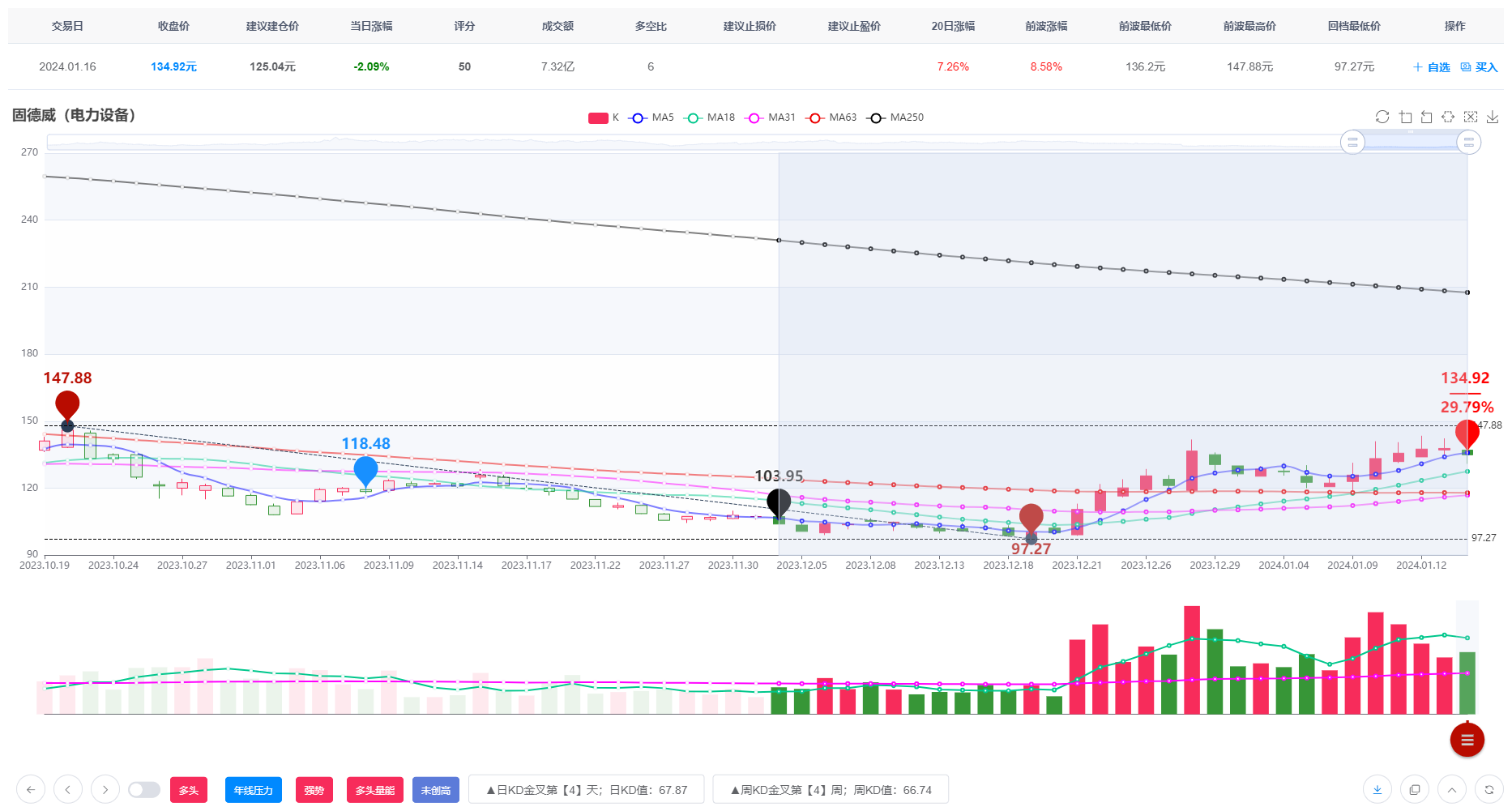Expand the 日KD金叉 indicator panel
This screenshot has height=807, width=1512.
click(587, 790)
